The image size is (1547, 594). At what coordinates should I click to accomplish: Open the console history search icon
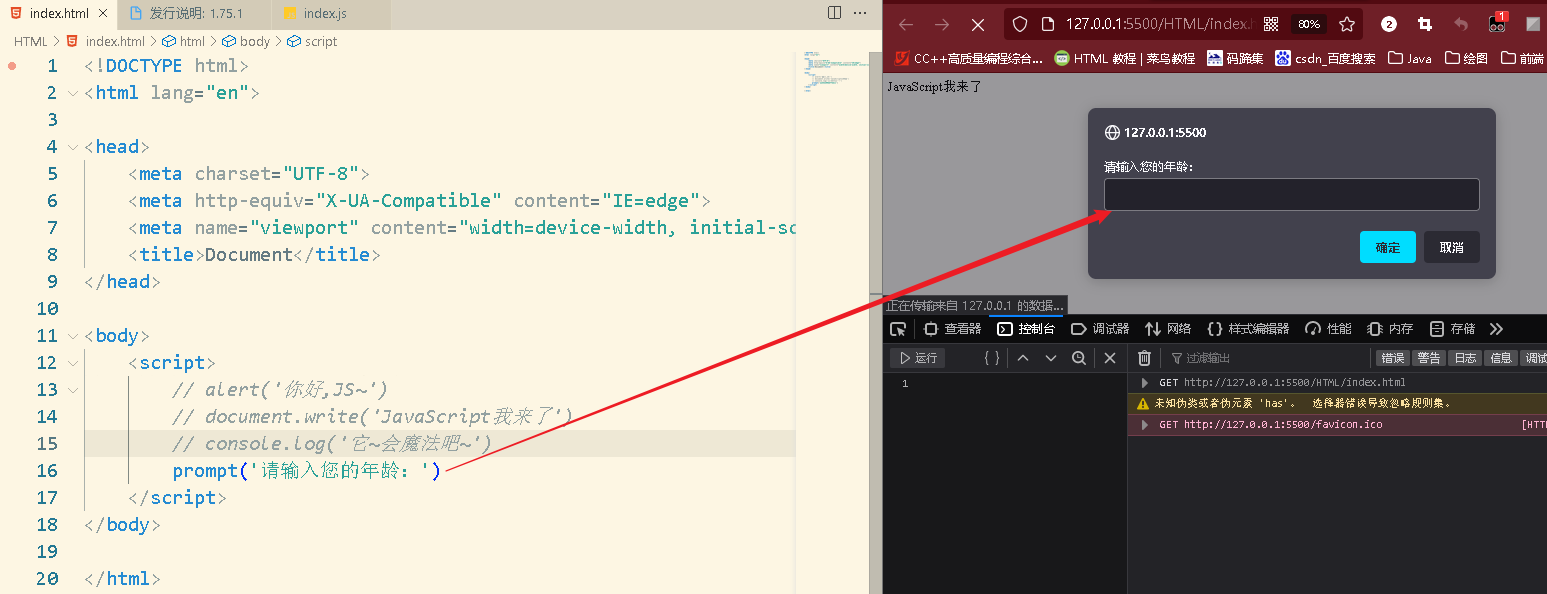tap(1079, 358)
